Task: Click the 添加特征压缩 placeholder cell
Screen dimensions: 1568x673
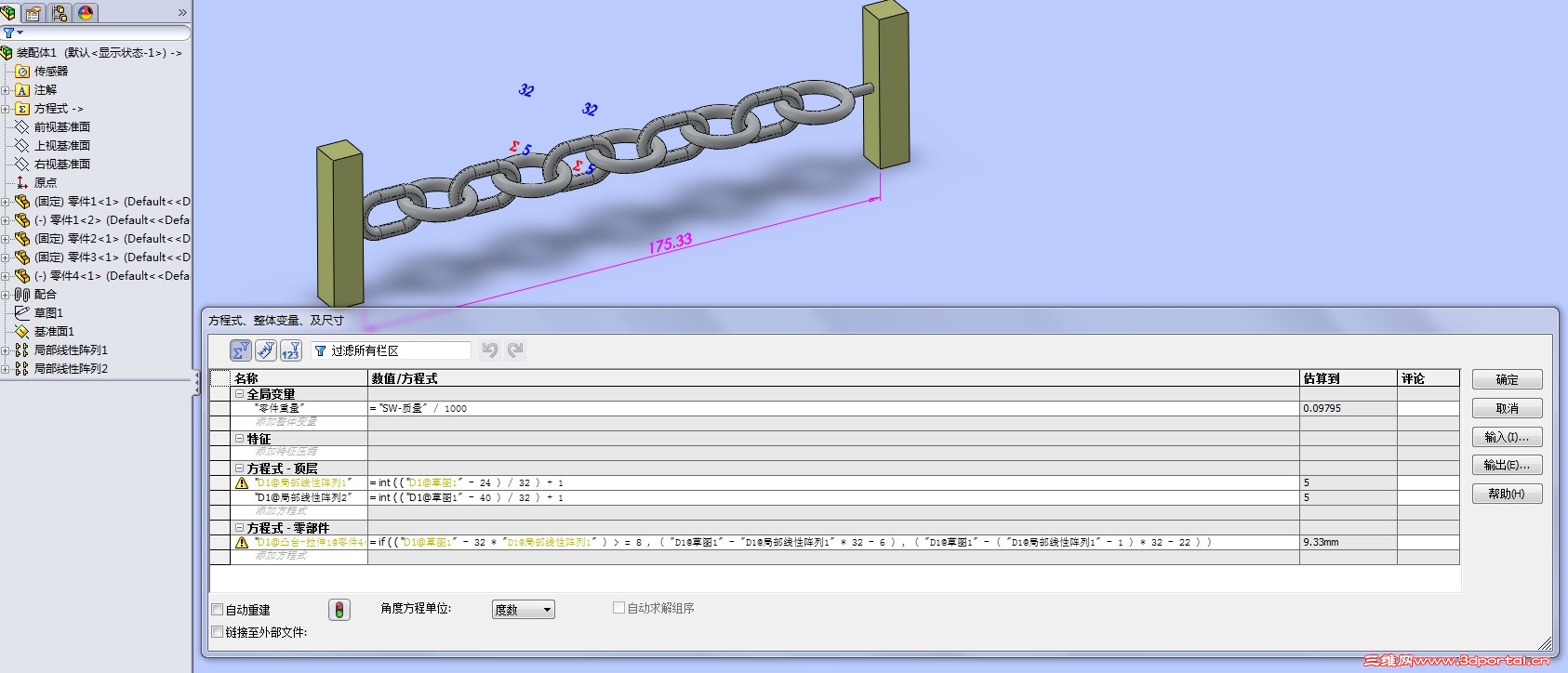Action: tap(299, 452)
